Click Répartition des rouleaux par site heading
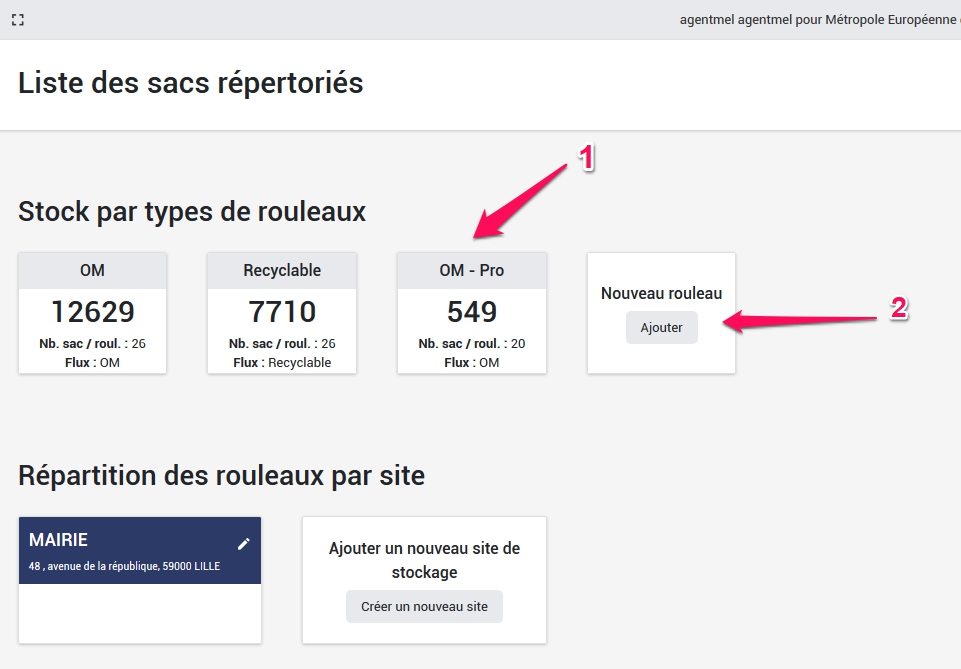Viewport: 961px width, 669px height. pos(221,476)
